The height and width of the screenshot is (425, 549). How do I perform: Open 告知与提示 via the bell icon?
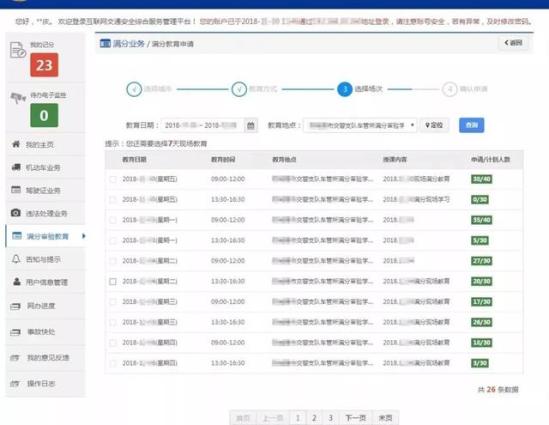tap(16, 259)
